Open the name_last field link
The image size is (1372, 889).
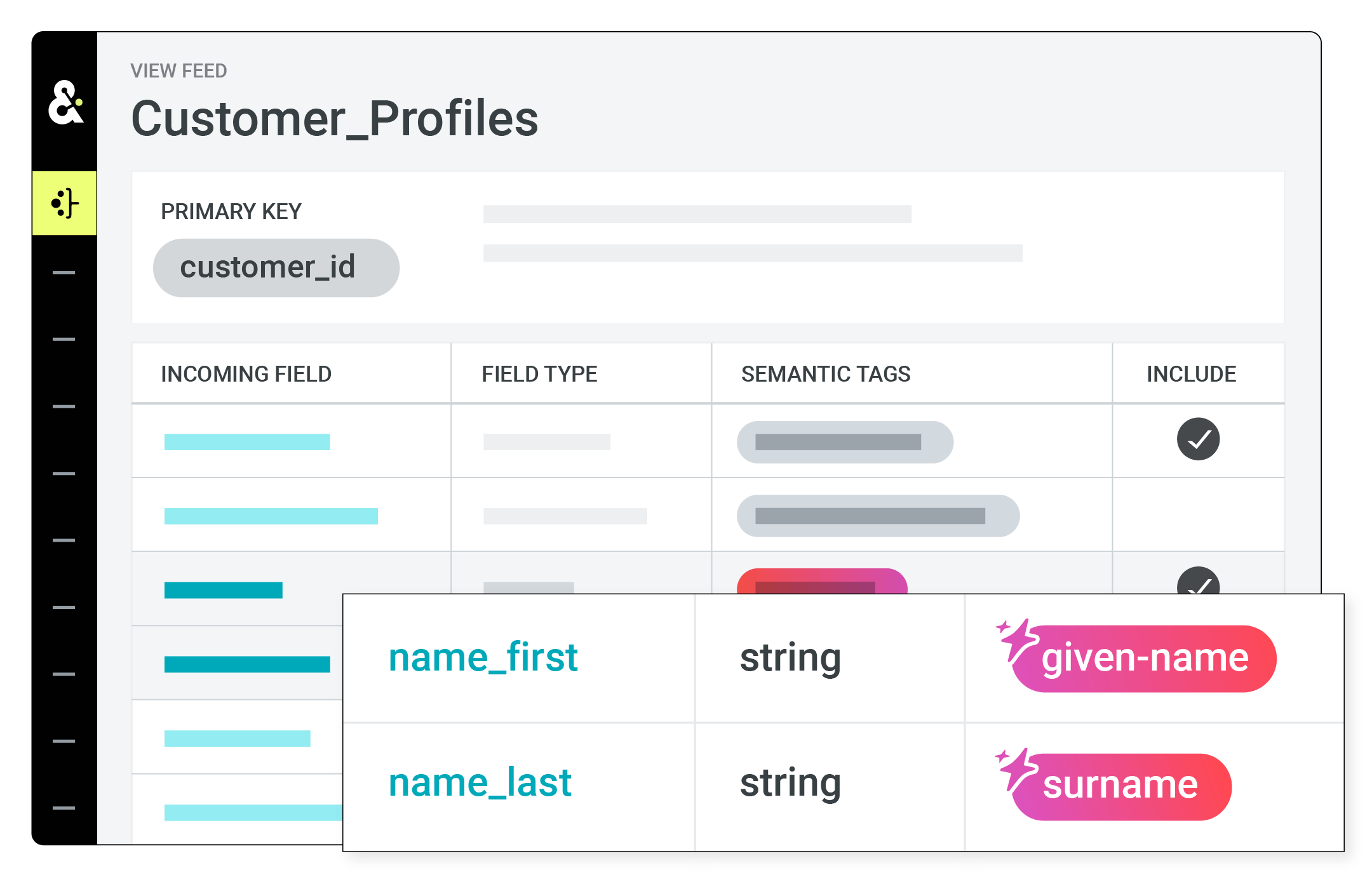coord(480,782)
